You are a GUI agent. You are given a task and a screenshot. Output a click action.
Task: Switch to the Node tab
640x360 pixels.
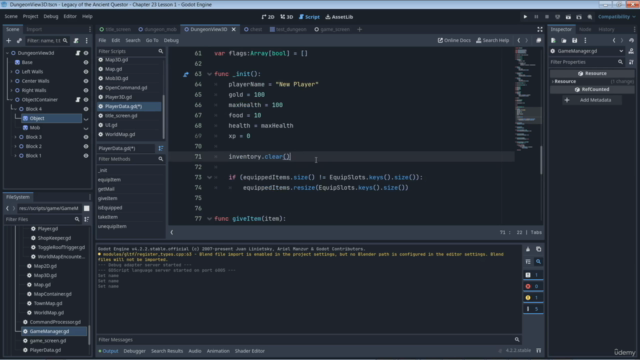[x=585, y=29]
